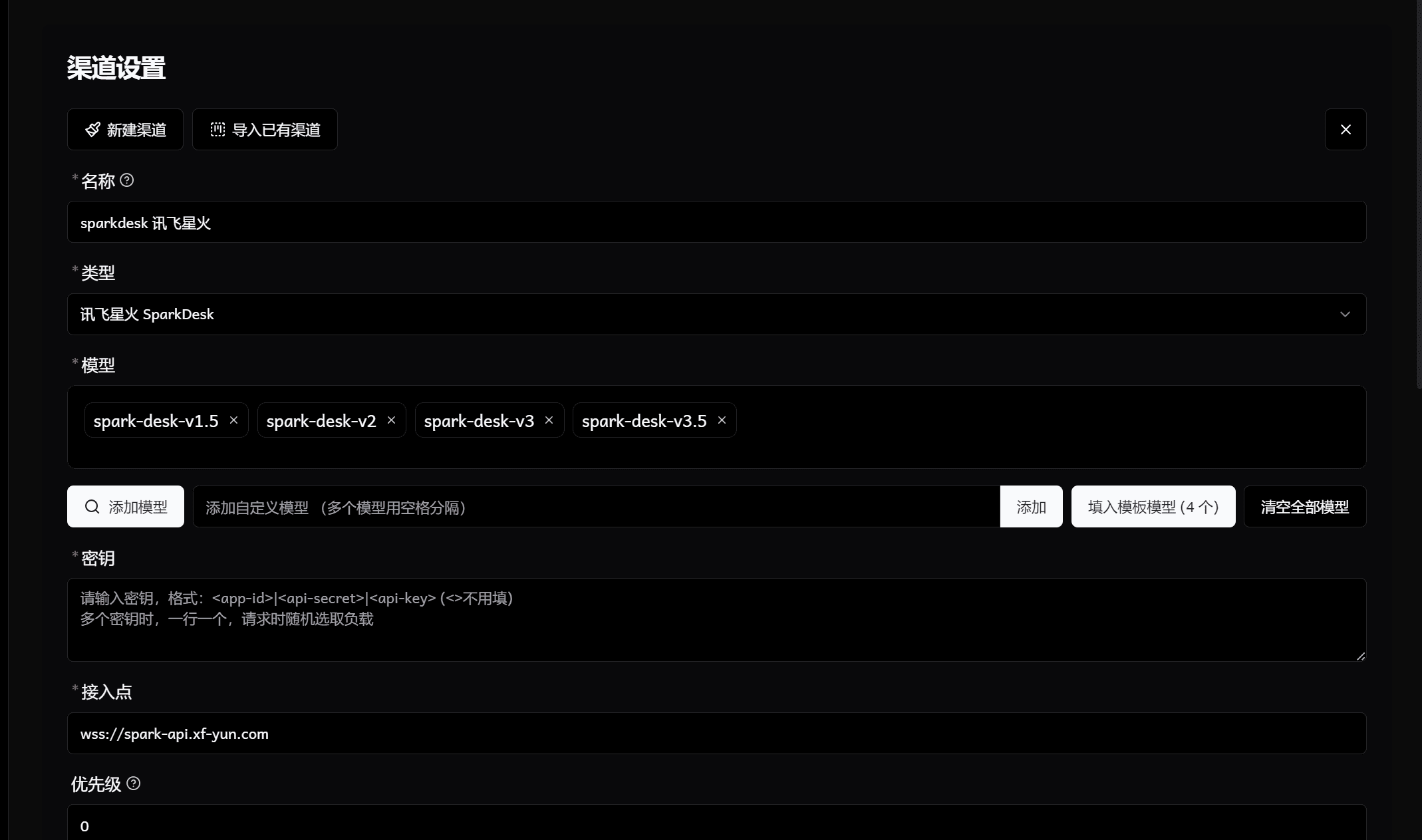Screen dimensions: 1422x840
Task: Click the spark-desk-v2 tag text
Action: (321, 421)
